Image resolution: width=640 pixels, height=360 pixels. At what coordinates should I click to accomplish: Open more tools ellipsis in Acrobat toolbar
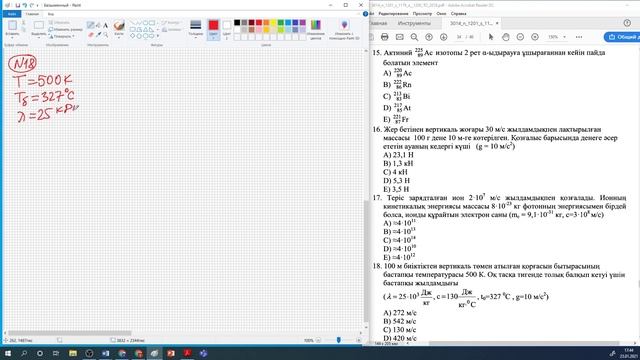pyautogui.click(x=579, y=37)
